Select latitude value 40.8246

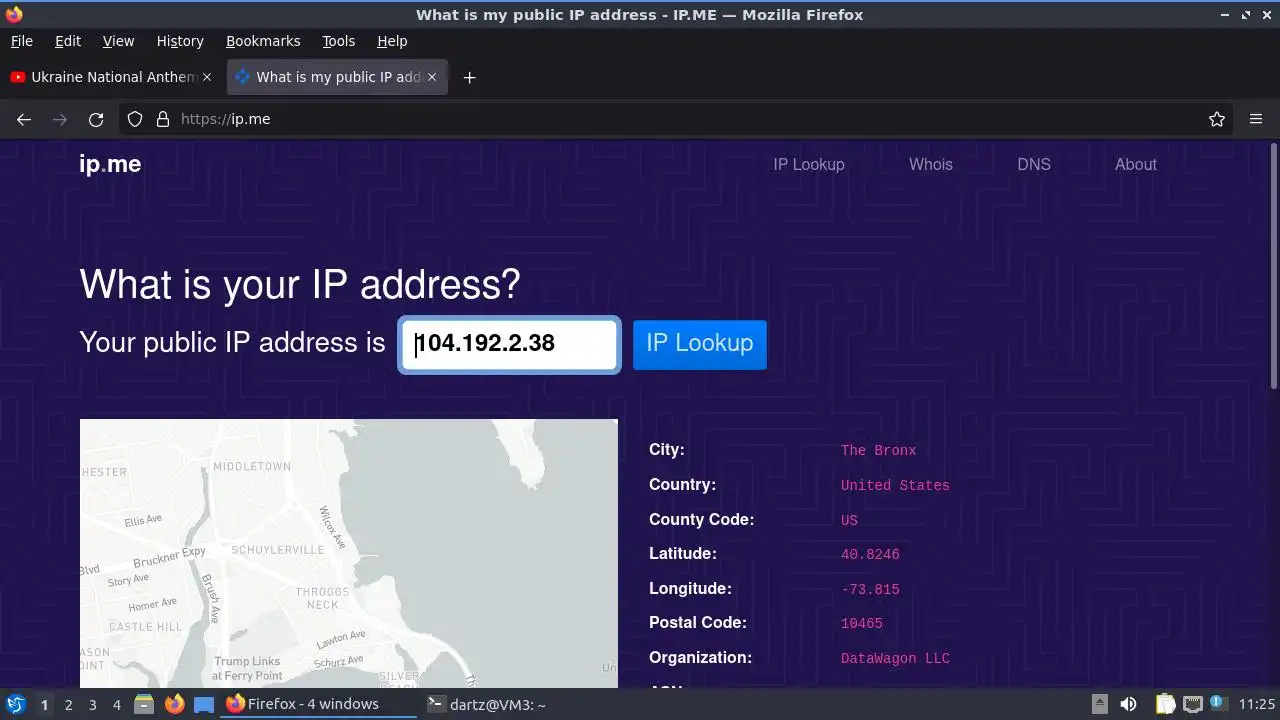pyautogui.click(x=870, y=554)
